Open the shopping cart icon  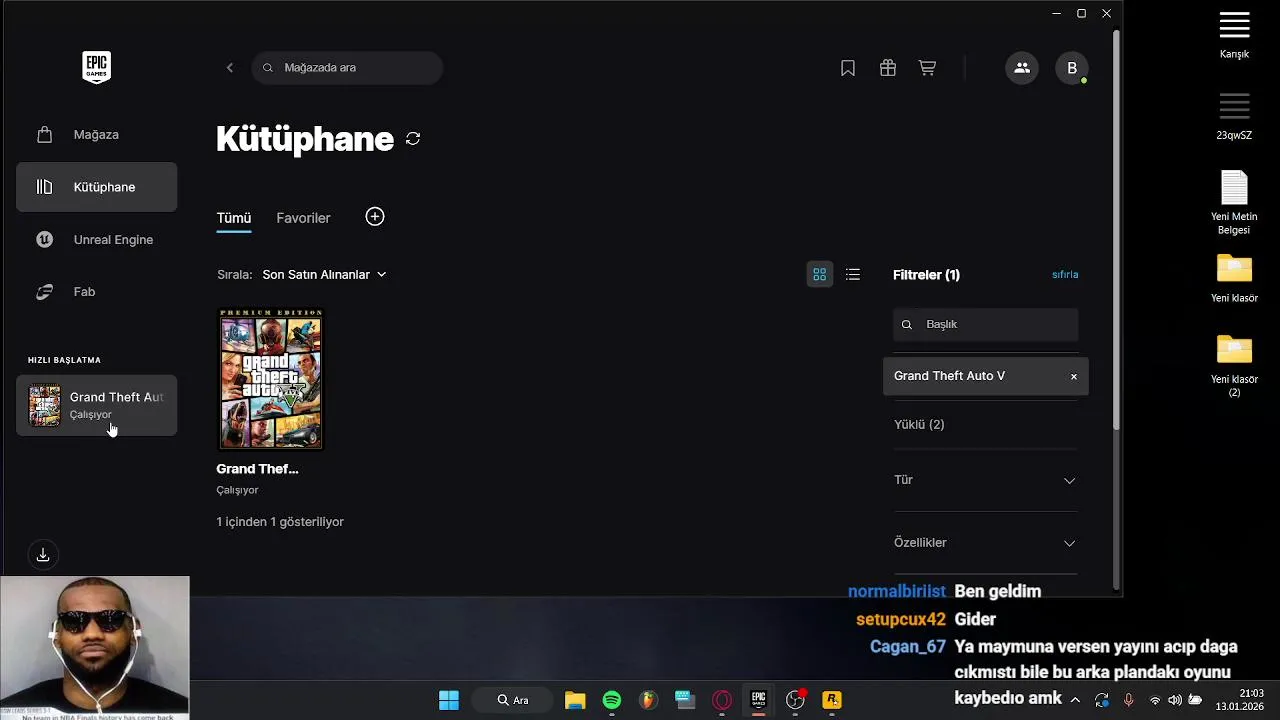[x=928, y=68]
